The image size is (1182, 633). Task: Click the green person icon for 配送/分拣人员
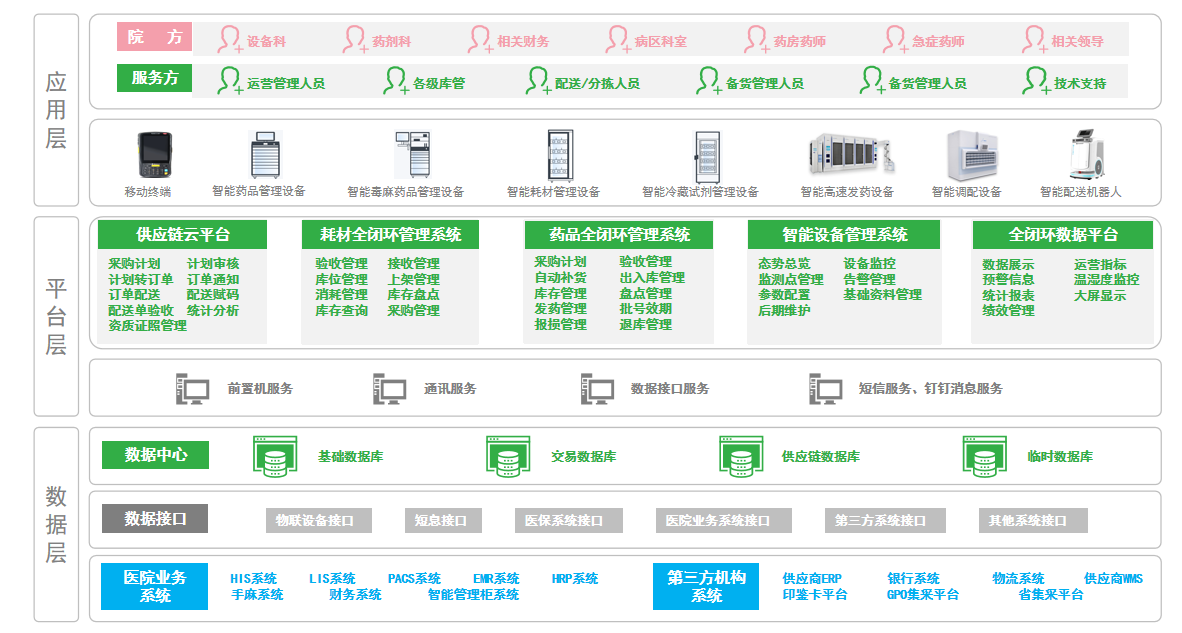pos(538,81)
